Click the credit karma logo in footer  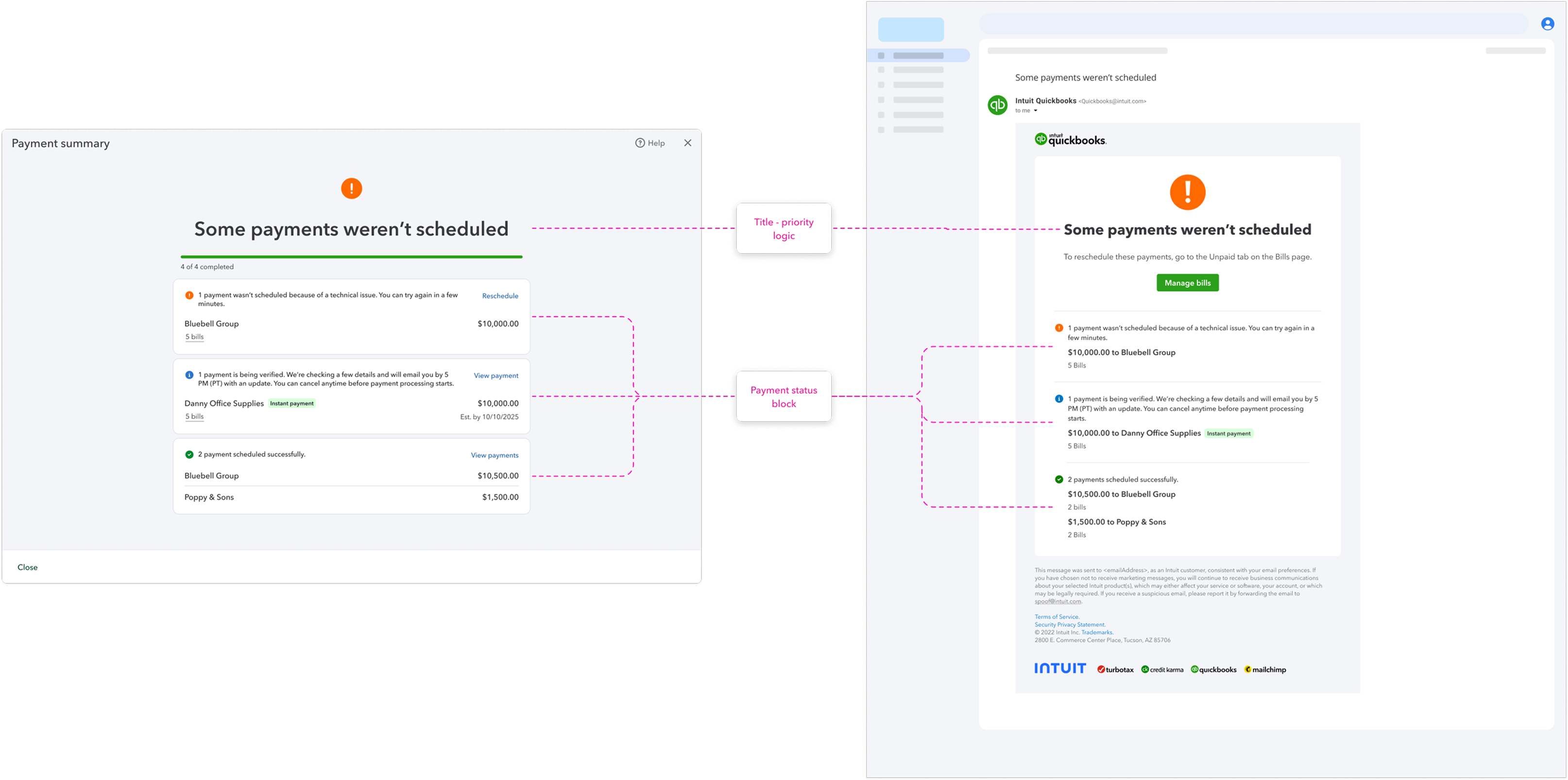(1162, 670)
